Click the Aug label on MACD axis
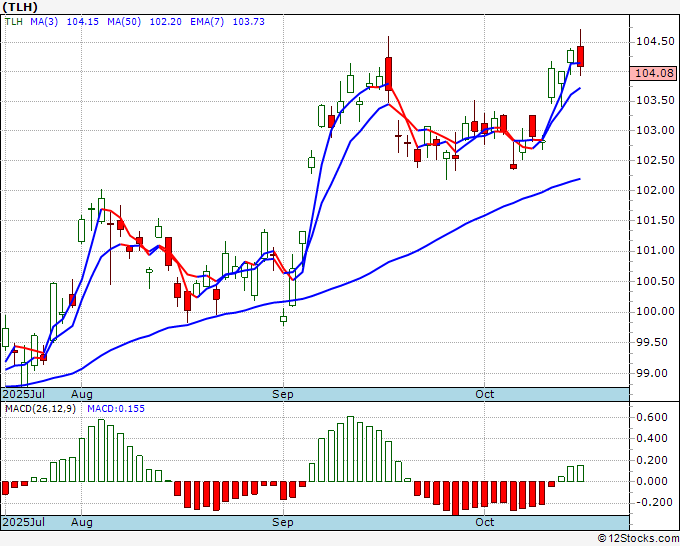680x546 pixels. pos(82,522)
